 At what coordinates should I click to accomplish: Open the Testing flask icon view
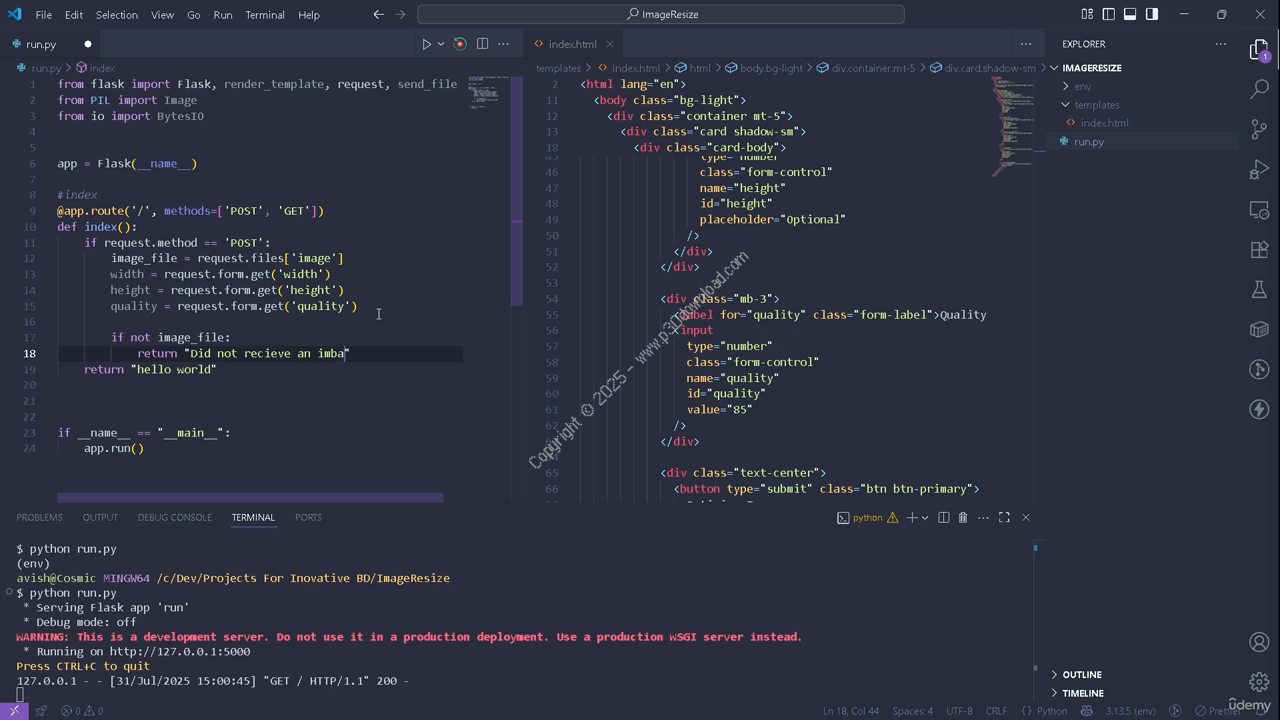(1259, 290)
